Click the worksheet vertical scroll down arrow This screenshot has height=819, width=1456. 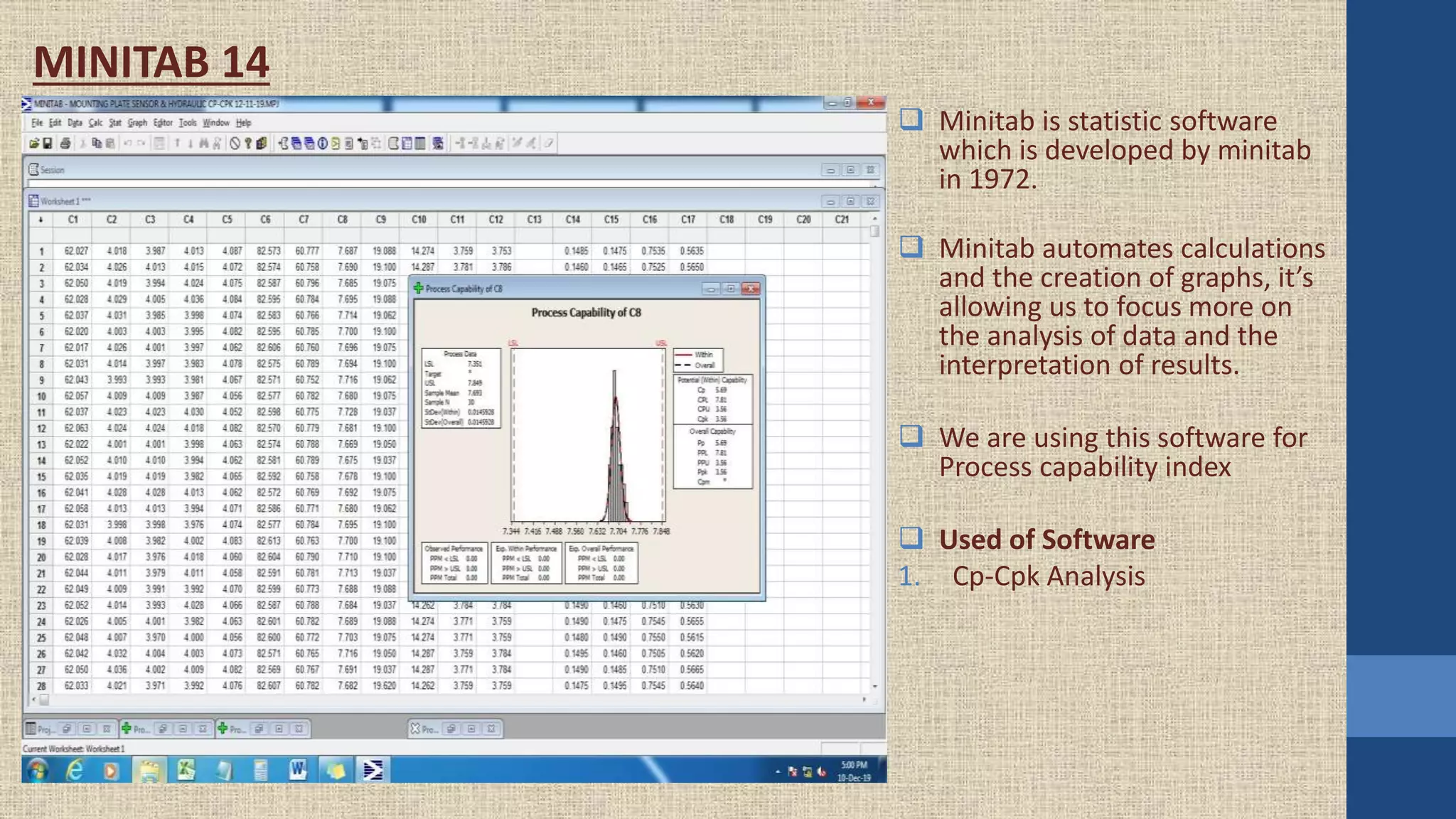[874, 687]
